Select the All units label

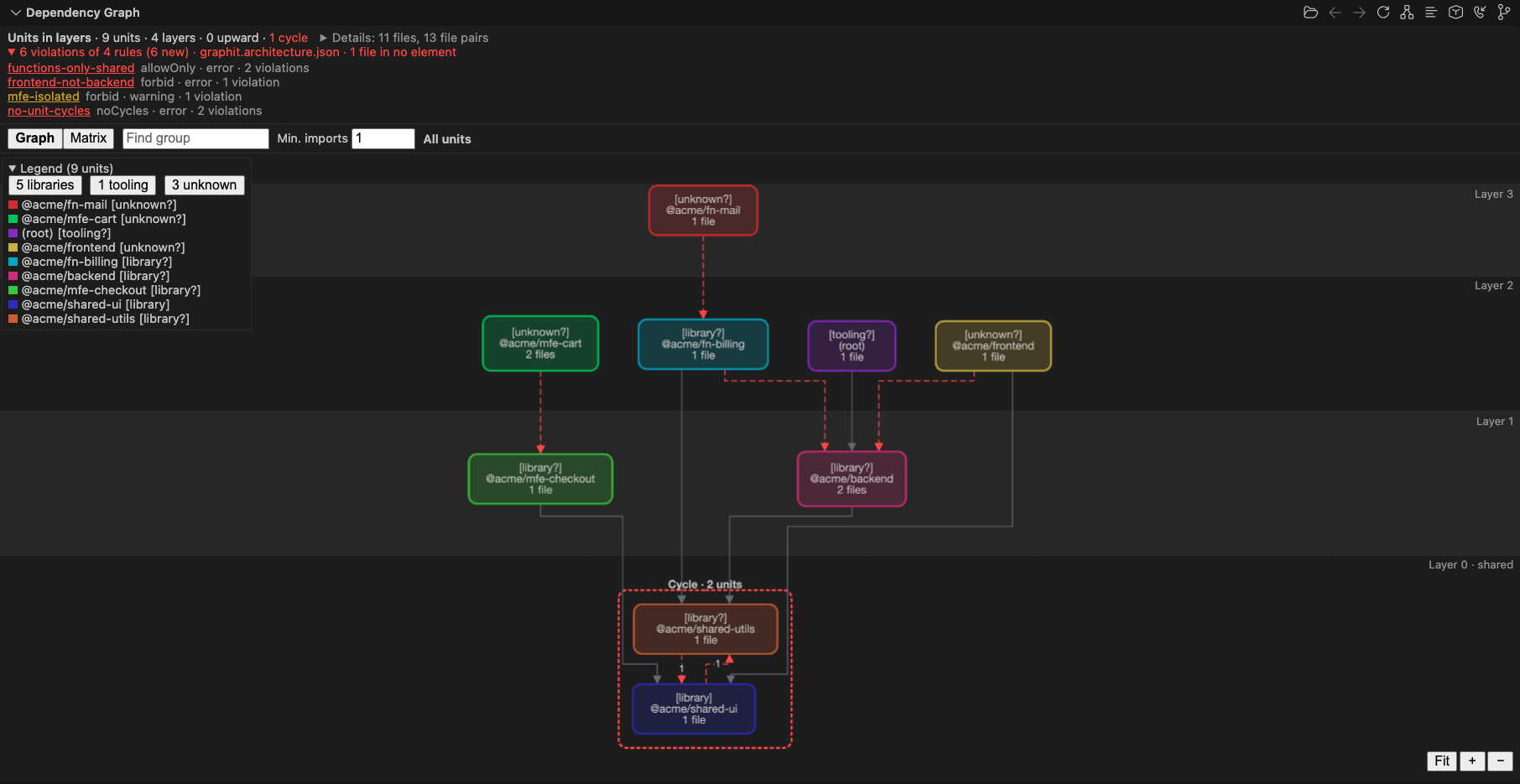(x=447, y=139)
